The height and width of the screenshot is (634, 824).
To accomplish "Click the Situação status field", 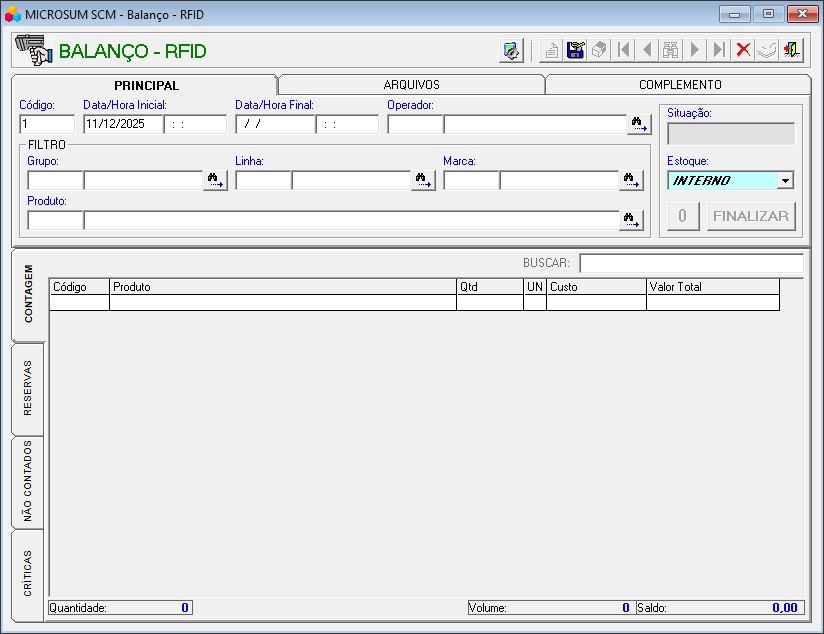I will [731, 134].
